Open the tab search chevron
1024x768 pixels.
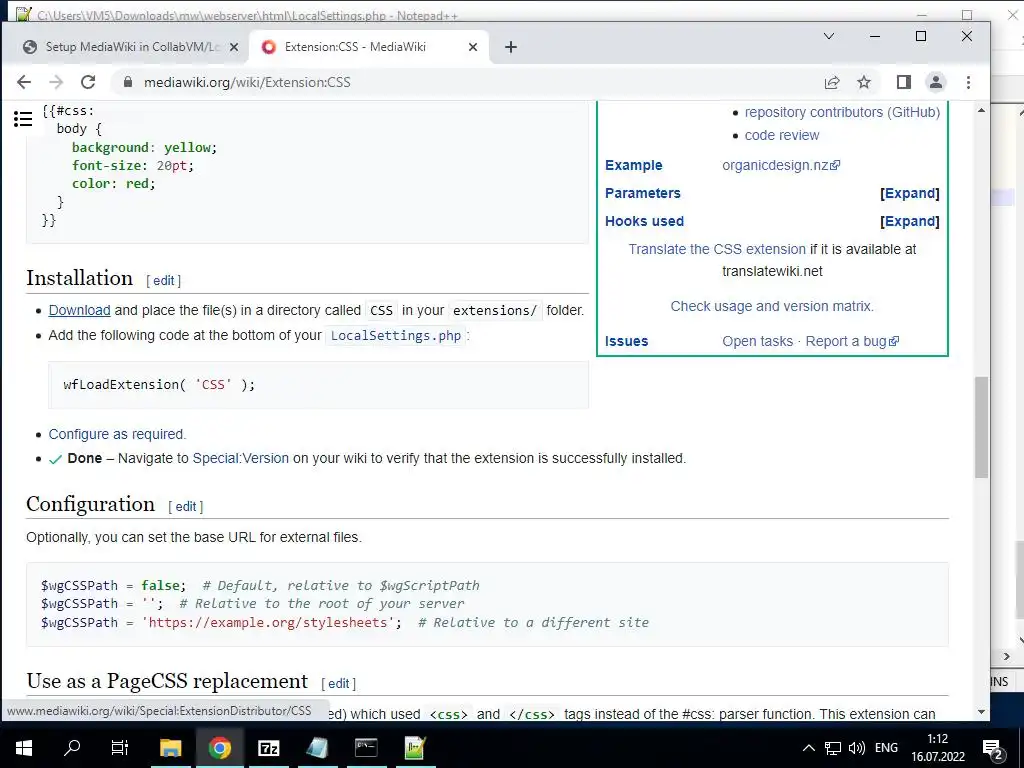[x=829, y=37]
